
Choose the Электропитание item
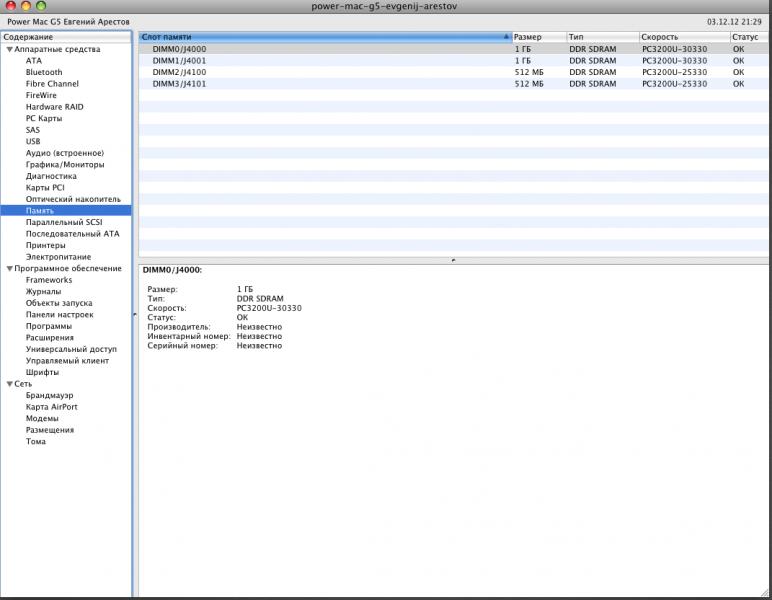click(58, 257)
